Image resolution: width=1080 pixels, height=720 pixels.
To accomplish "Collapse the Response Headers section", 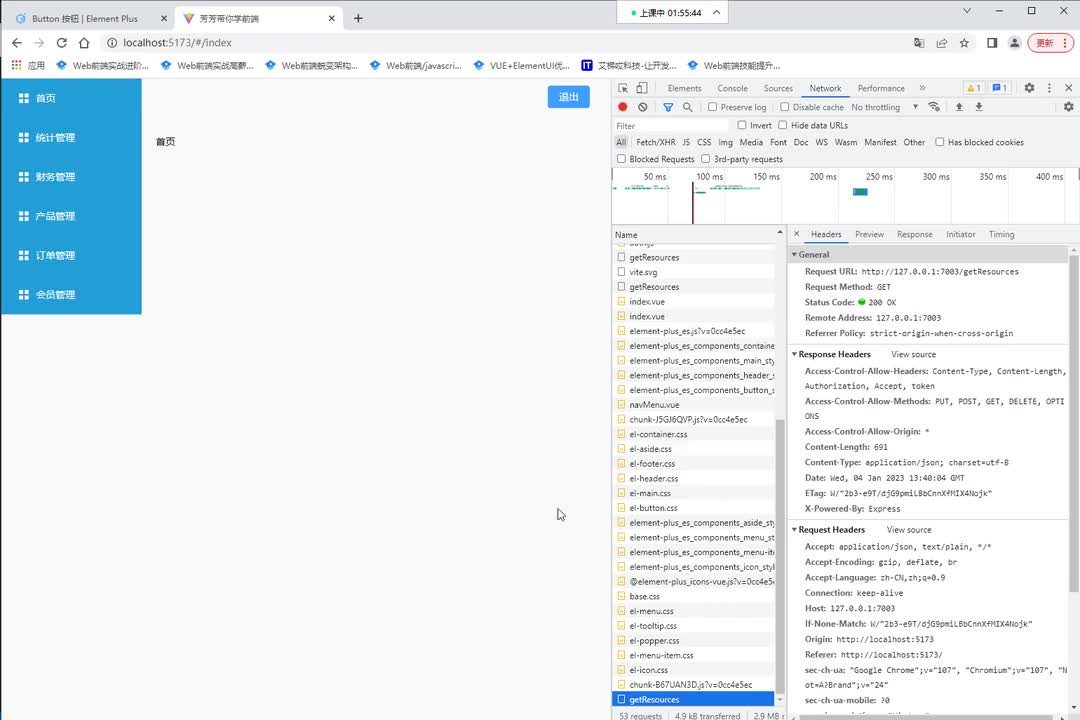I will pos(794,354).
